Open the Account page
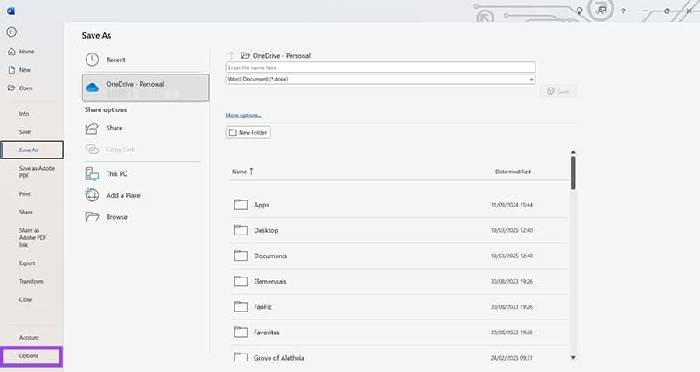 point(29,338)
